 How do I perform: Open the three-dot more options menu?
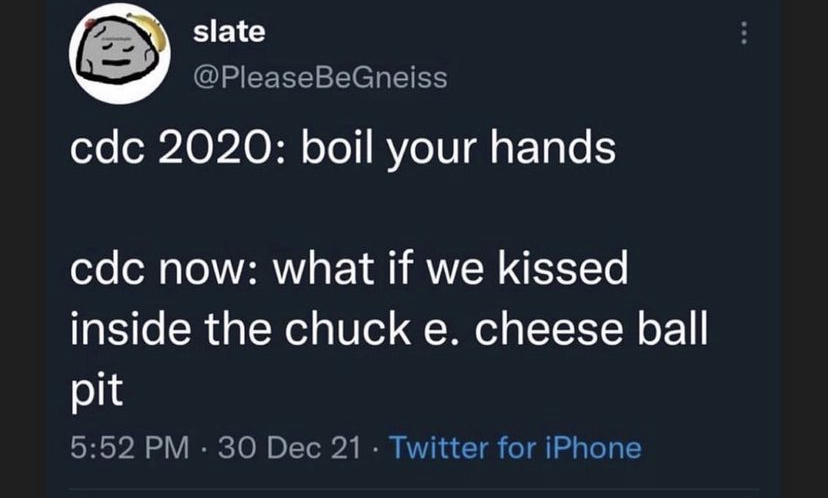[x=743, y=34]
